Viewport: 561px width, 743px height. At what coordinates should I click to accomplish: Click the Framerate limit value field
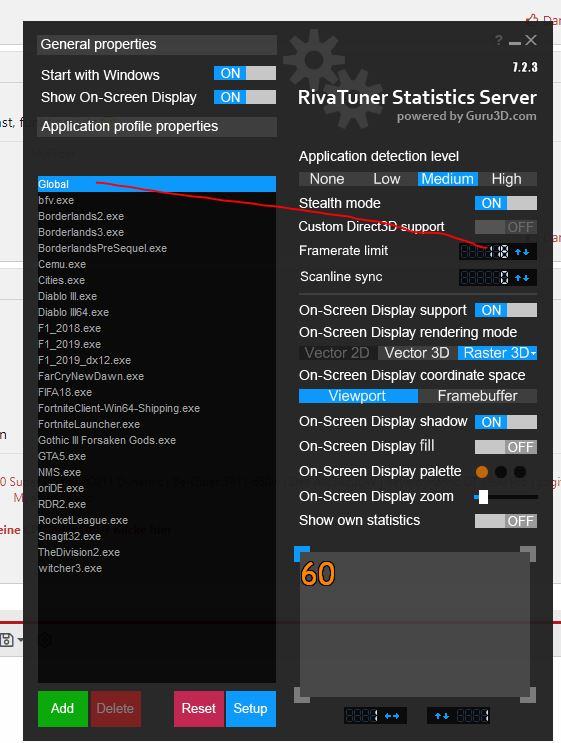486,252
